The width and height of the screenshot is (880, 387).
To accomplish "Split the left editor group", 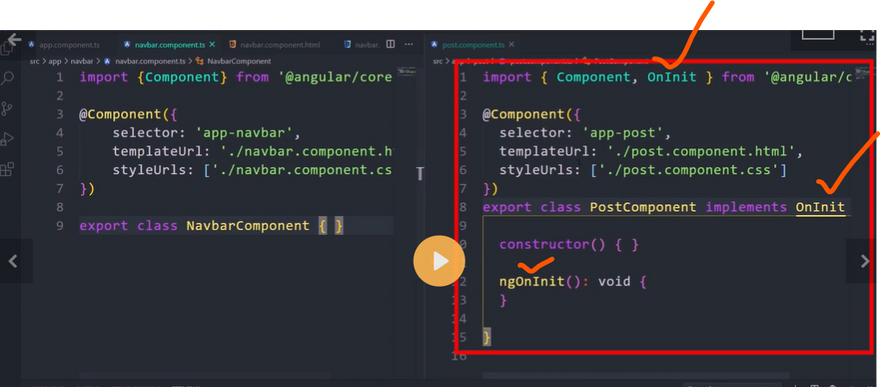I will (391, 44).
